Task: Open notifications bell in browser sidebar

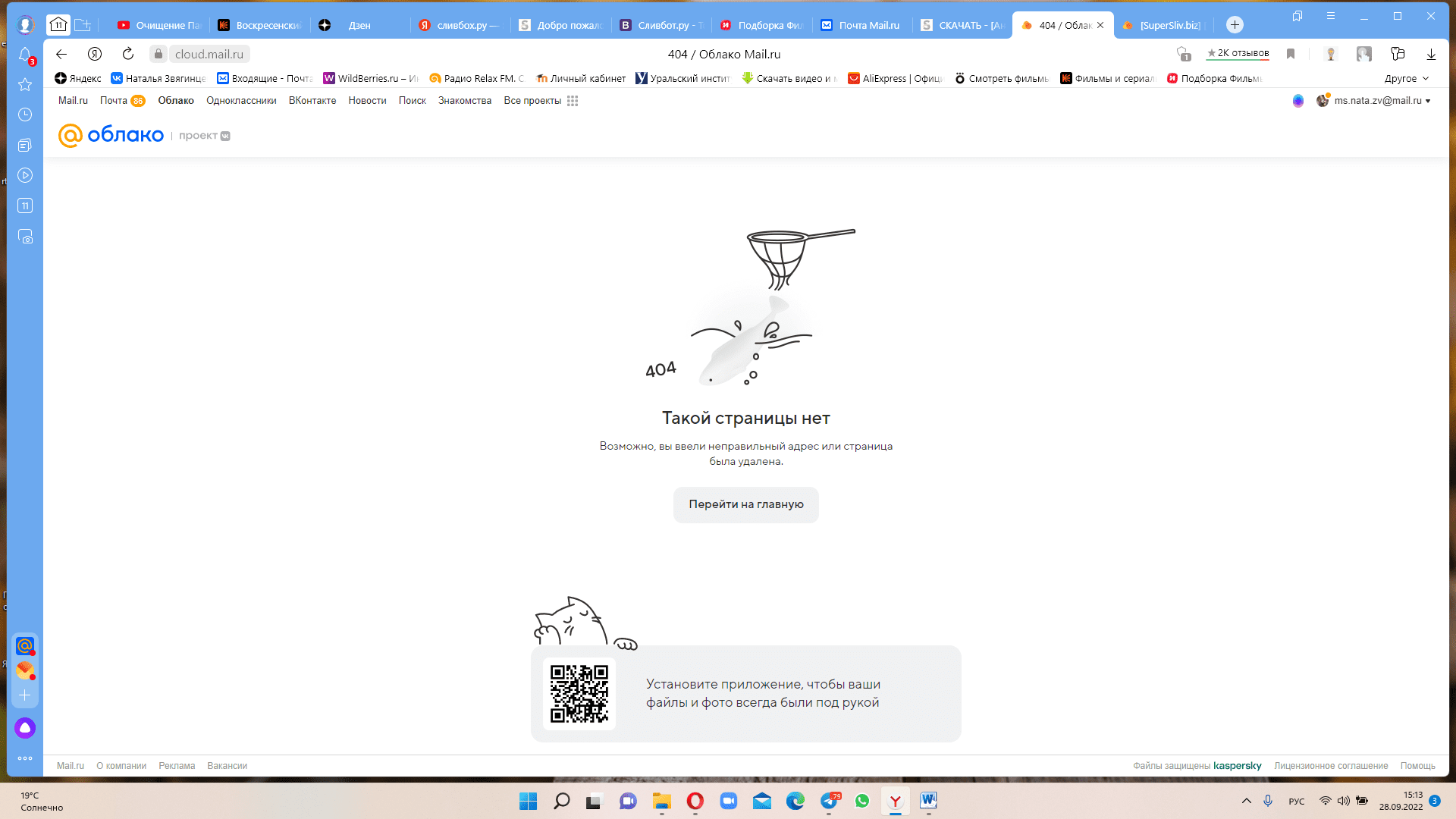Action: (25, 55)
